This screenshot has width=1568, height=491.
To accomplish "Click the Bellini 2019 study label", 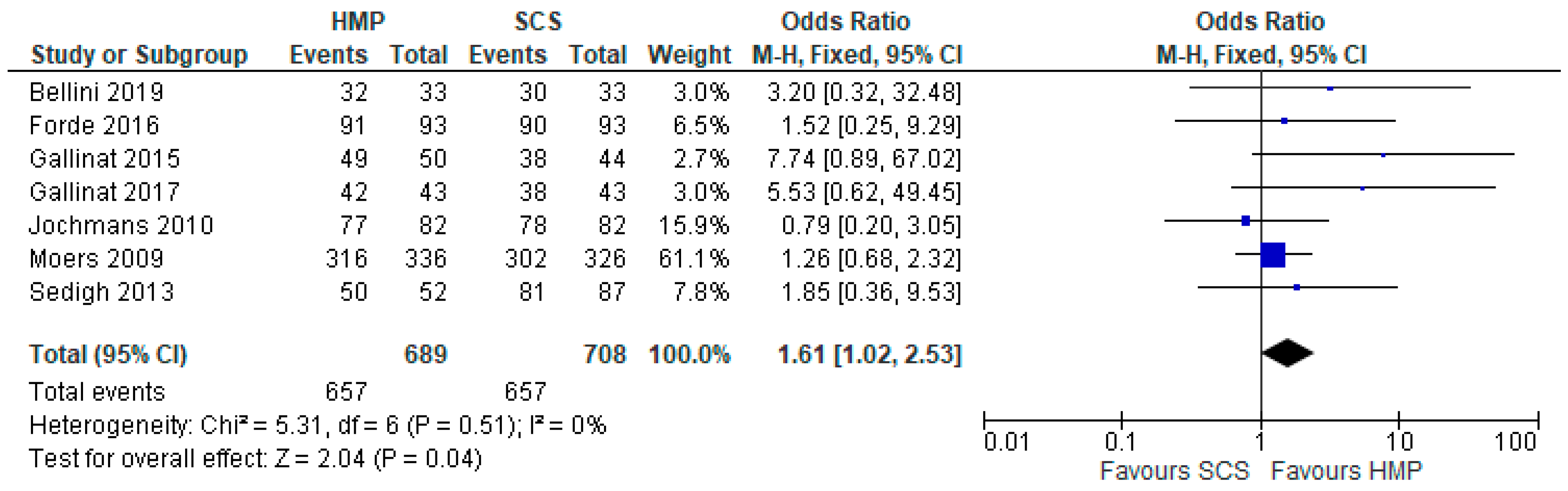I will tap(96, 92).
